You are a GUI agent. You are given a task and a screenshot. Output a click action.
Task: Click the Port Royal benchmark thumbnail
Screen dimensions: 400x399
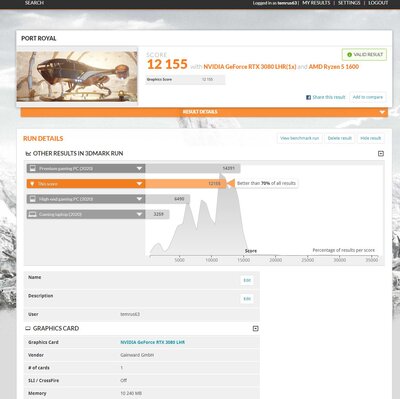(x=77, y=76)
